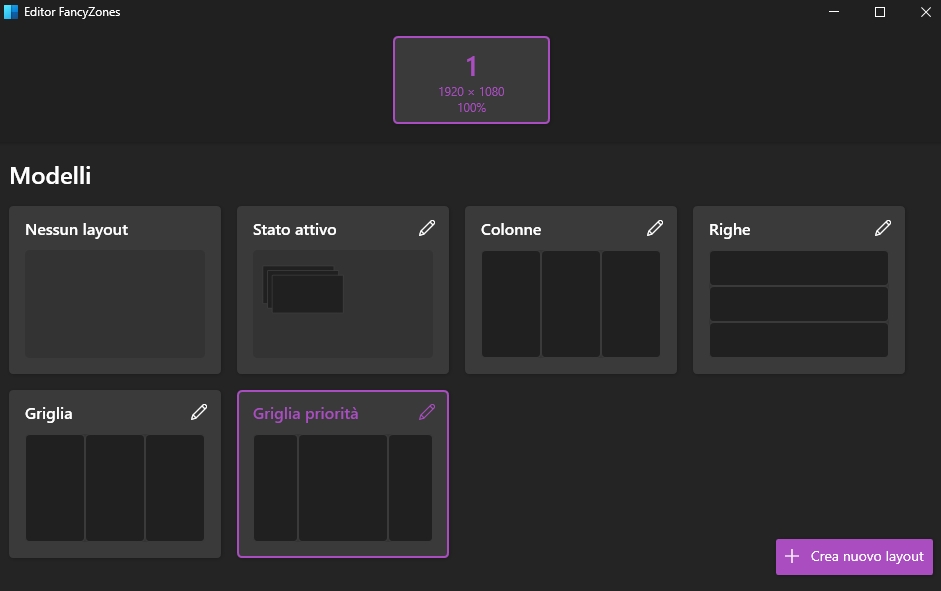Click the FancyZones app icon in title bar
Viewport: 941px width, 591px height.
[11, 11]
